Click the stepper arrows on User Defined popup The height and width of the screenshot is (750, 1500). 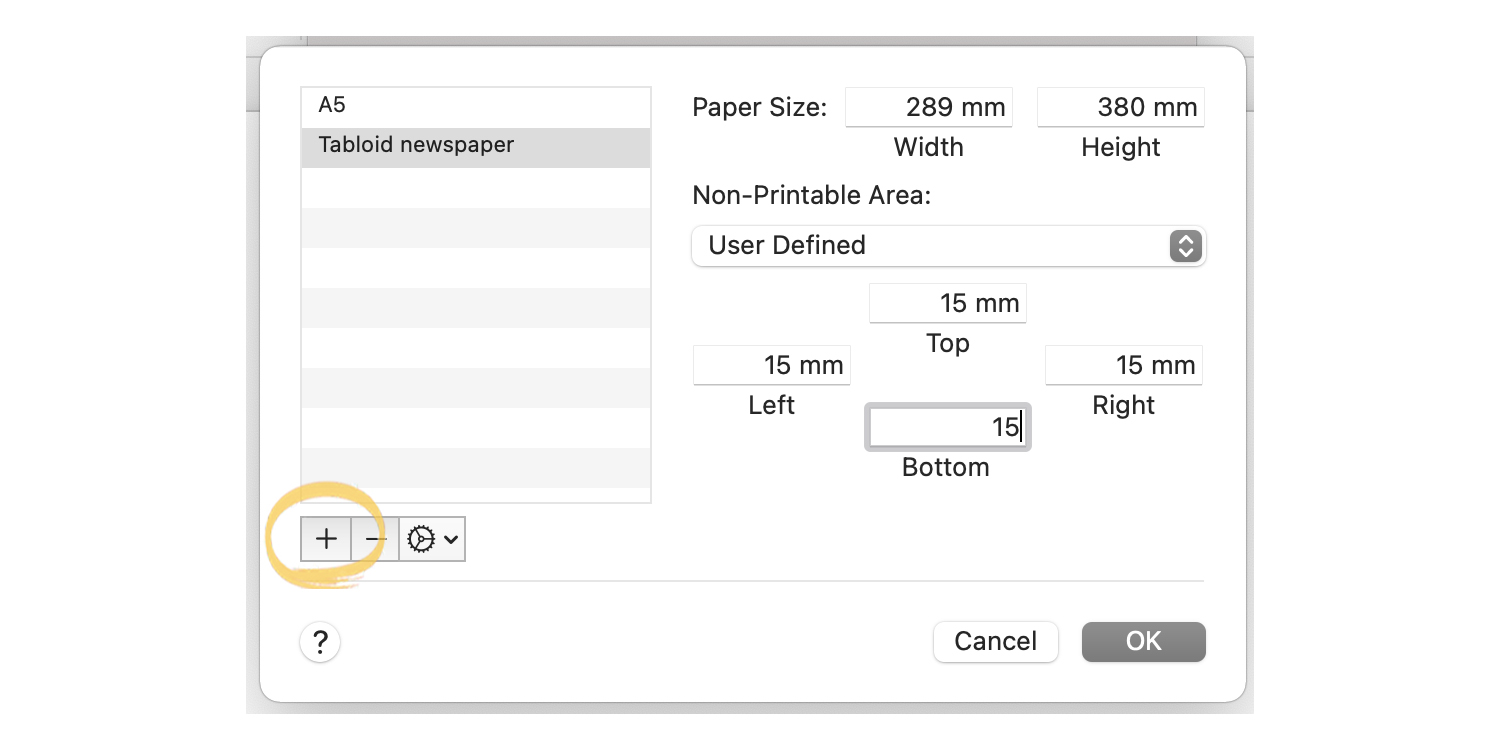[1185, 246]
